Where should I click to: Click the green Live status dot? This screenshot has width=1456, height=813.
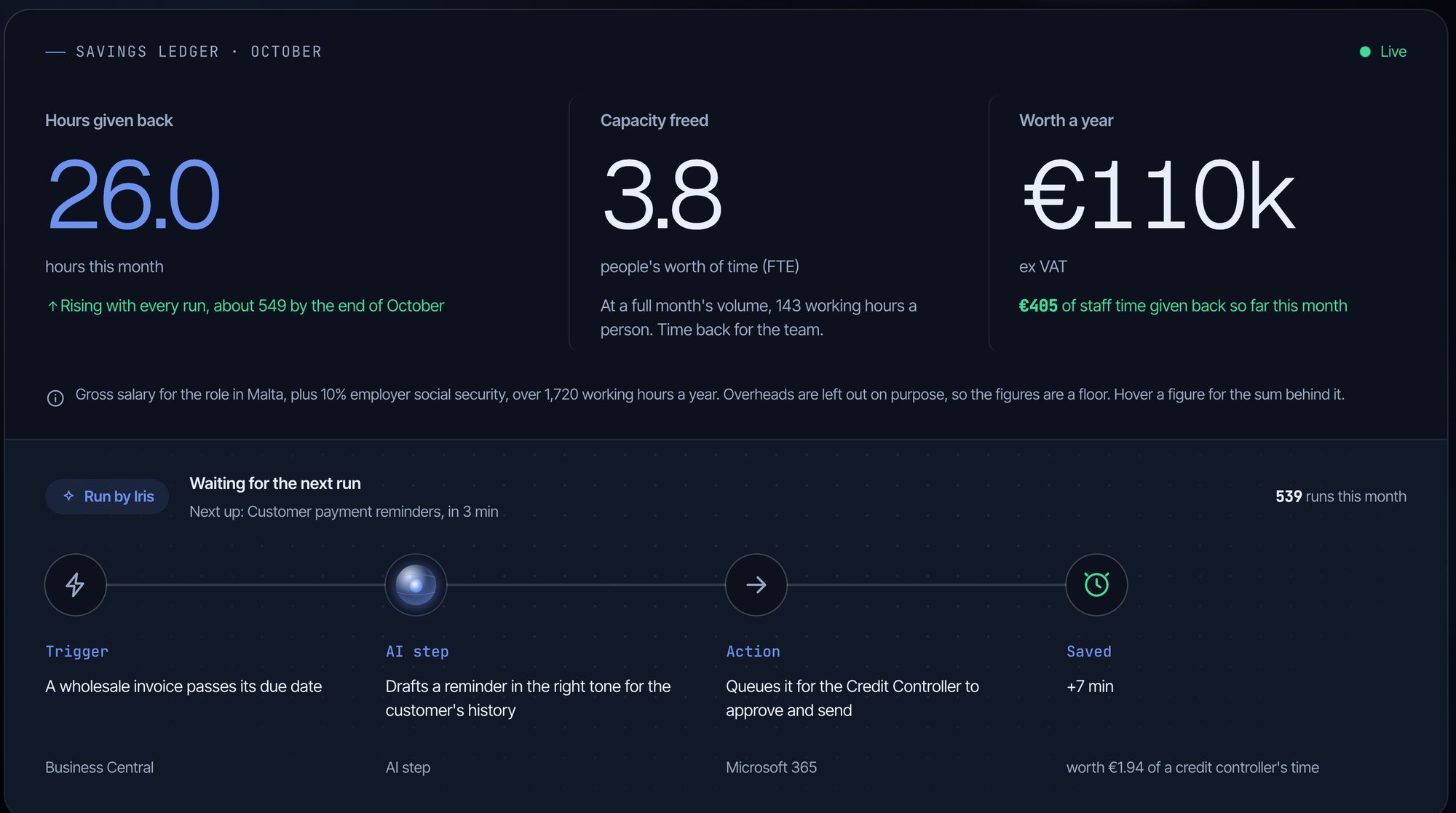1365,52
